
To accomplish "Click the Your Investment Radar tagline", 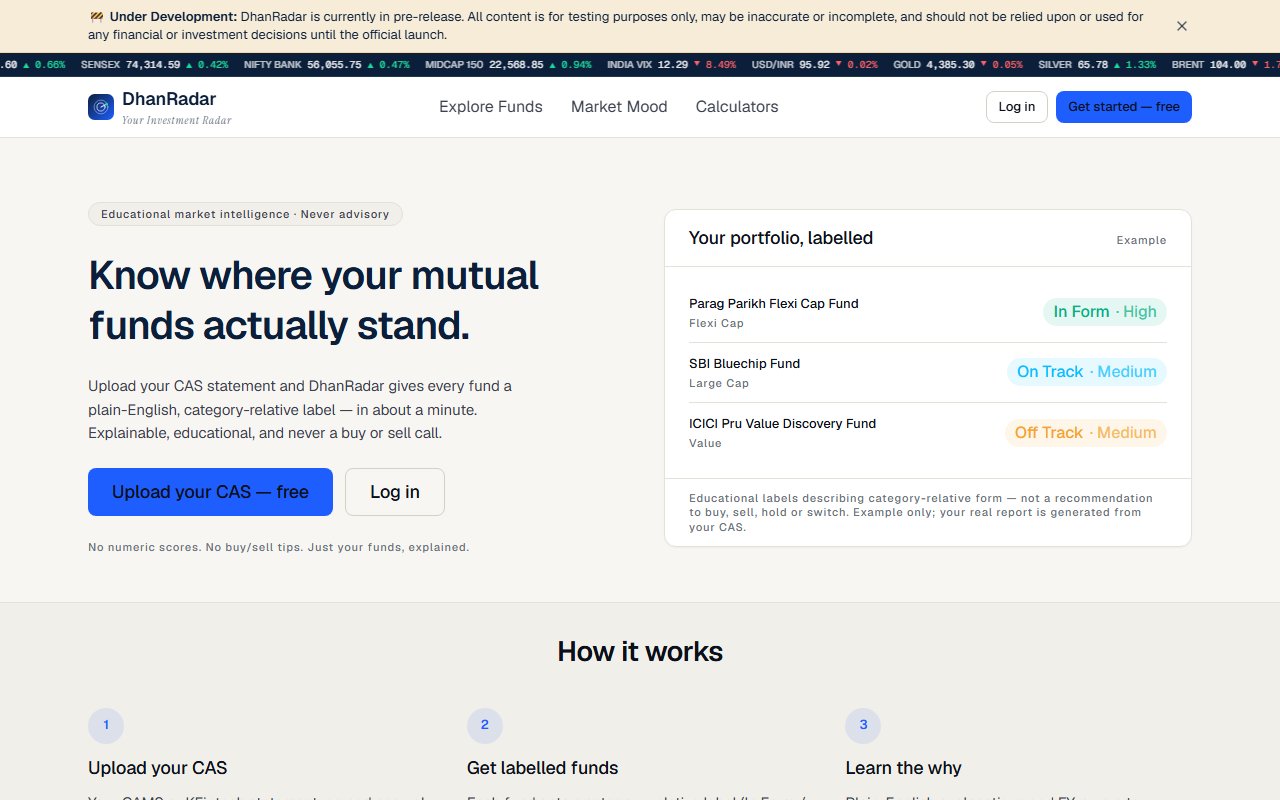I will (x=177, y=120).
